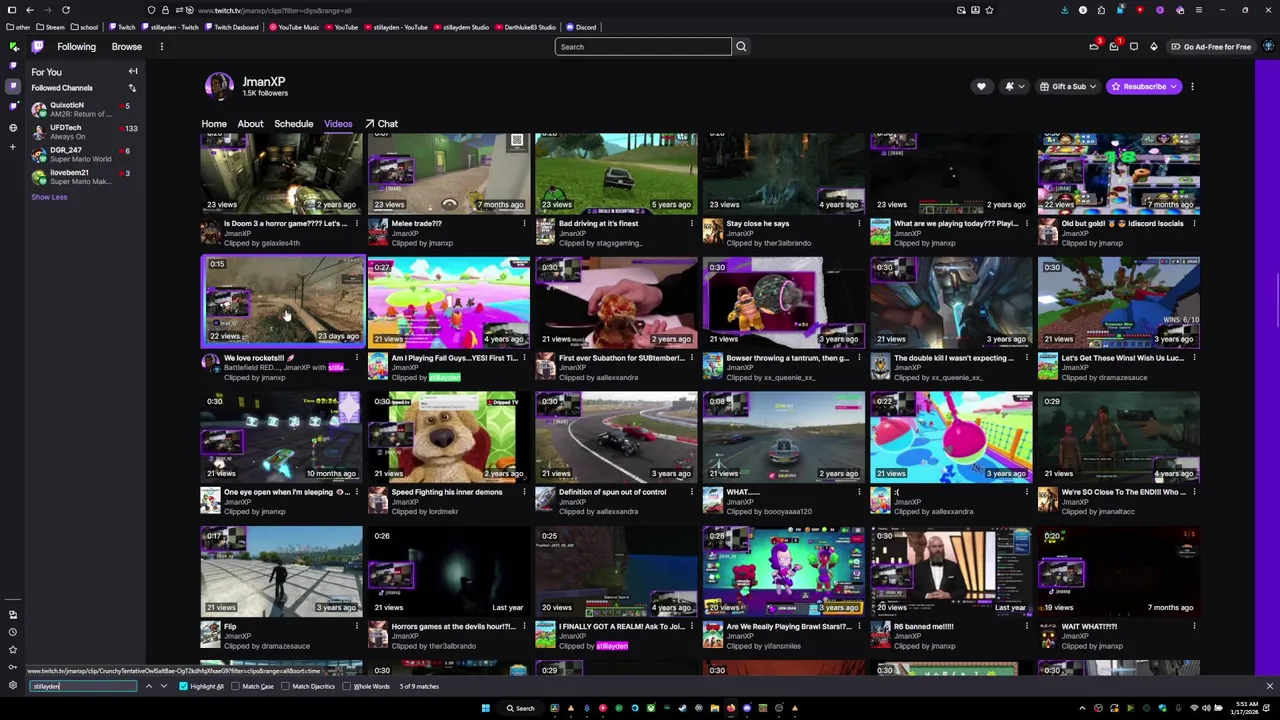Open the Chat popout arrow icon
The width and height of the screenshot is (1280, 720).
[369, 124]
